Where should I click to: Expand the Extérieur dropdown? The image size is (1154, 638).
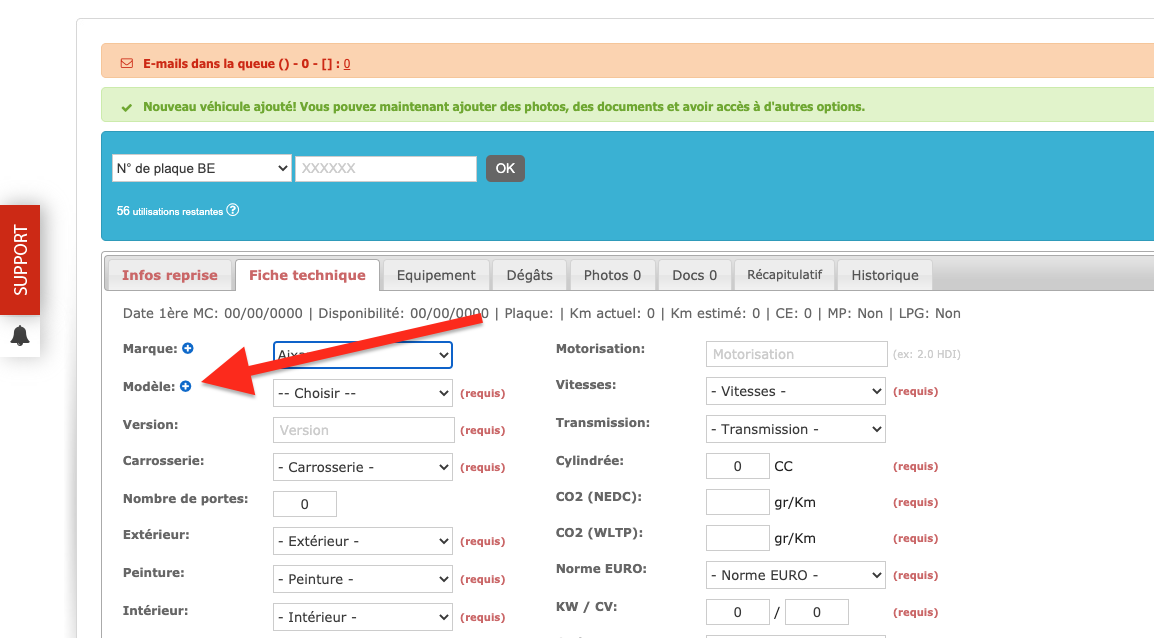click(363, 541)
